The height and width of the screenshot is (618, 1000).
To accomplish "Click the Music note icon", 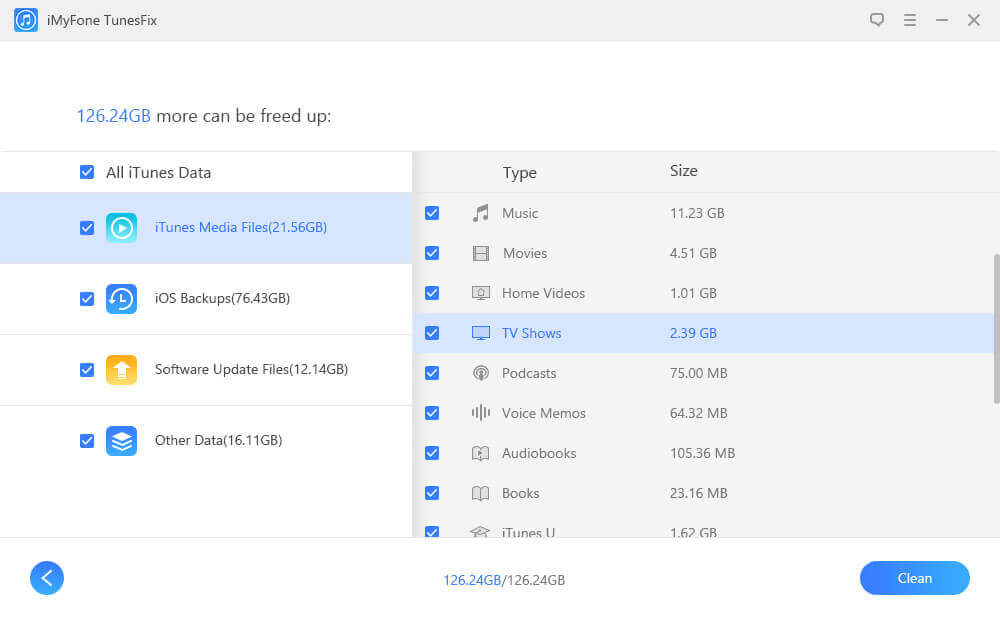I will (481, 213).
